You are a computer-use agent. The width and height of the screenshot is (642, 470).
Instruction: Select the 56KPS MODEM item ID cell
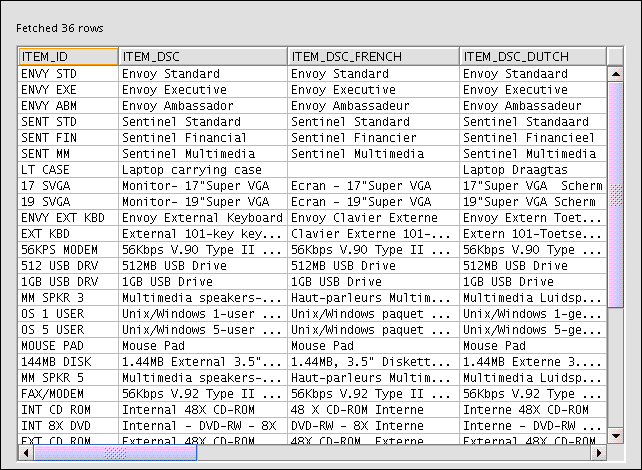pos(68,250)
